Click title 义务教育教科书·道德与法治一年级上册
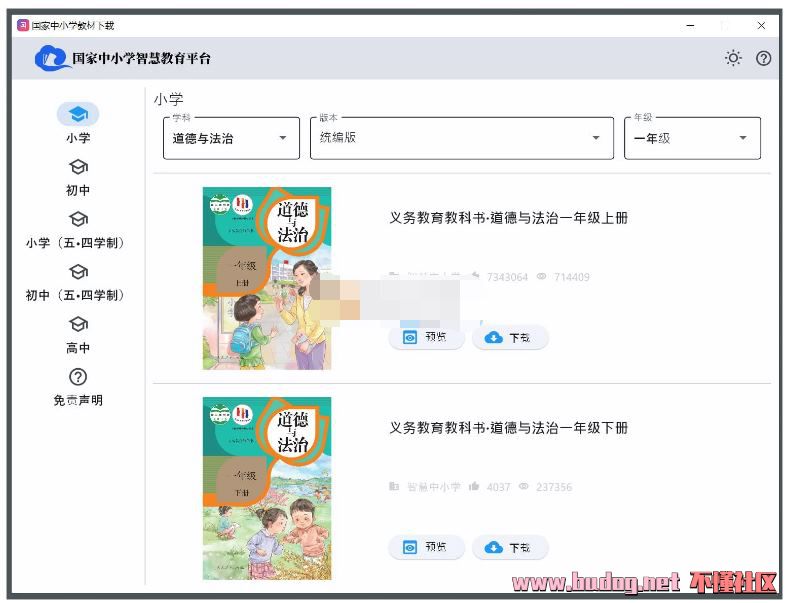The height and width of the screenshot is (603, 786). click(x=508, y=218)
